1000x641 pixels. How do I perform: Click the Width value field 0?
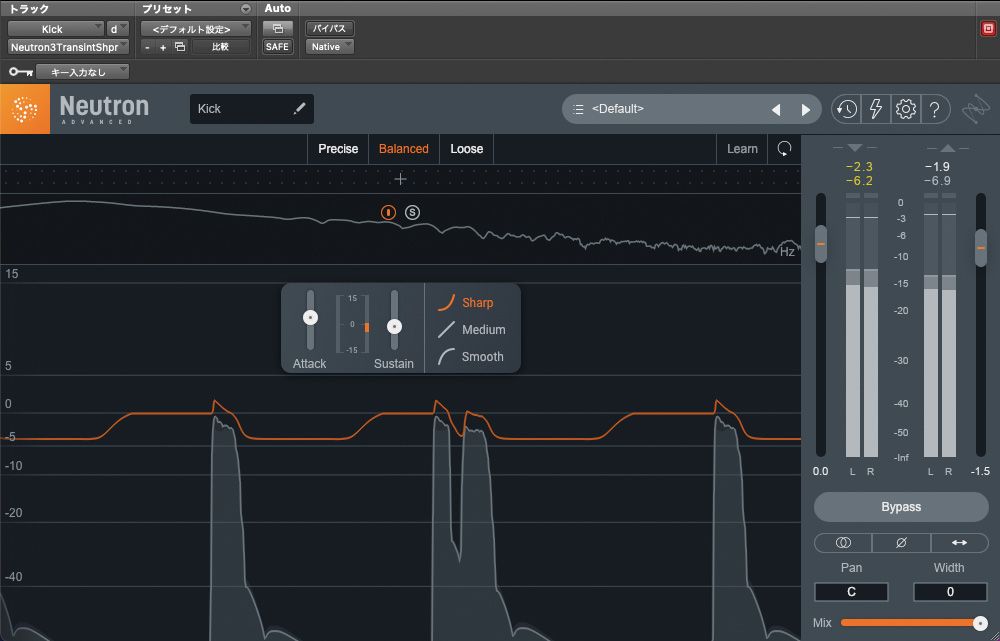tap(950, 592)
